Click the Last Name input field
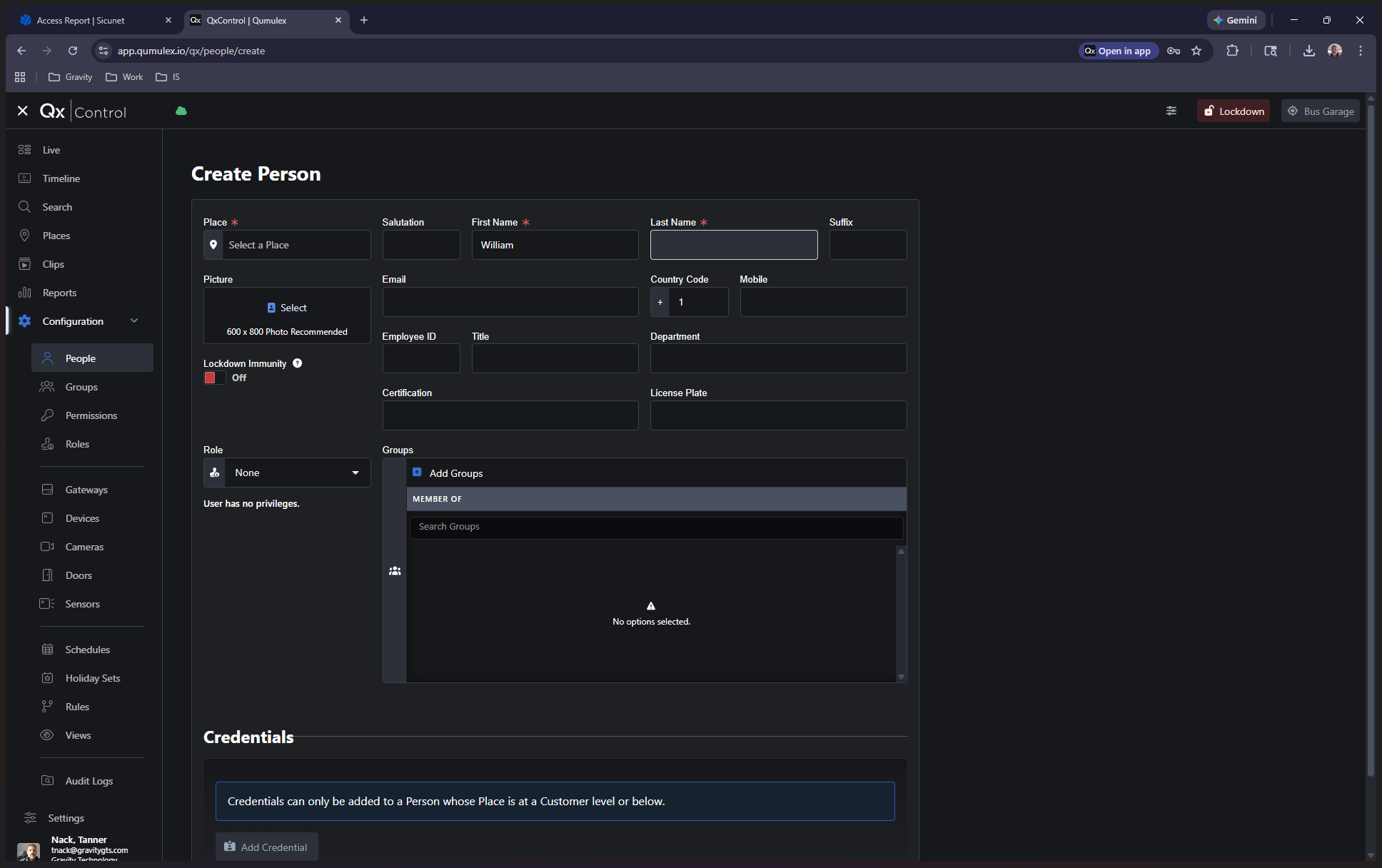Image resolution: width=1382 pixels, height=868 pixels. pos(734,245)
